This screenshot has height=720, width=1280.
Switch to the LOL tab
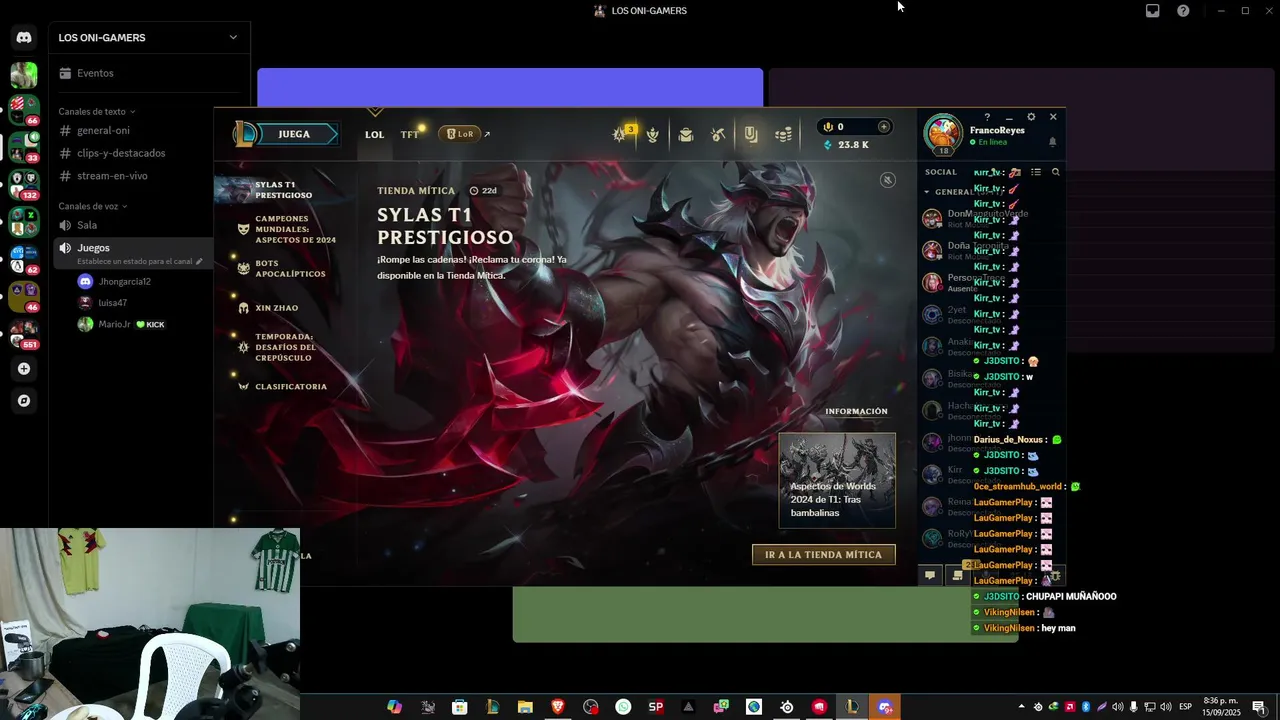coord(374,134)
